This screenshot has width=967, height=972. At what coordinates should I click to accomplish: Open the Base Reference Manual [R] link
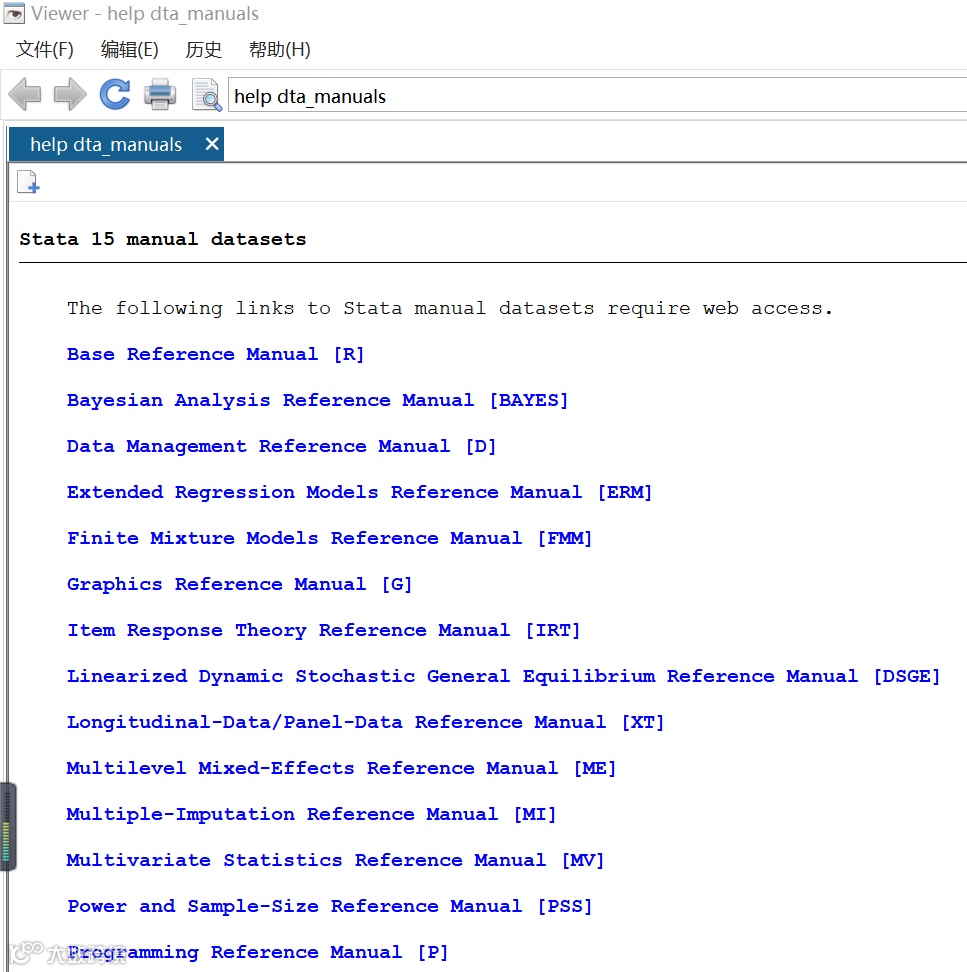pos(215,355)
